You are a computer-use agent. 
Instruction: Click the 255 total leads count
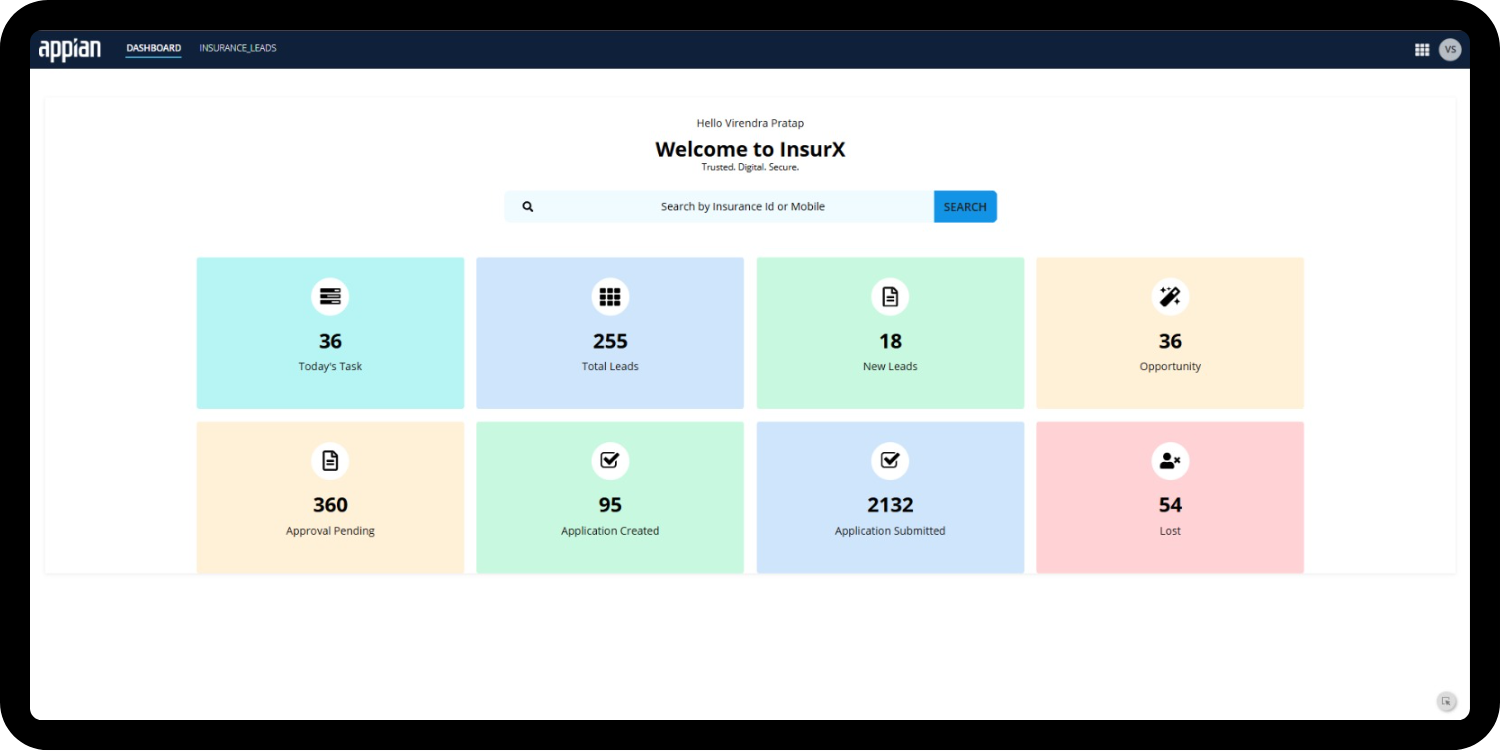pos(610,341)
